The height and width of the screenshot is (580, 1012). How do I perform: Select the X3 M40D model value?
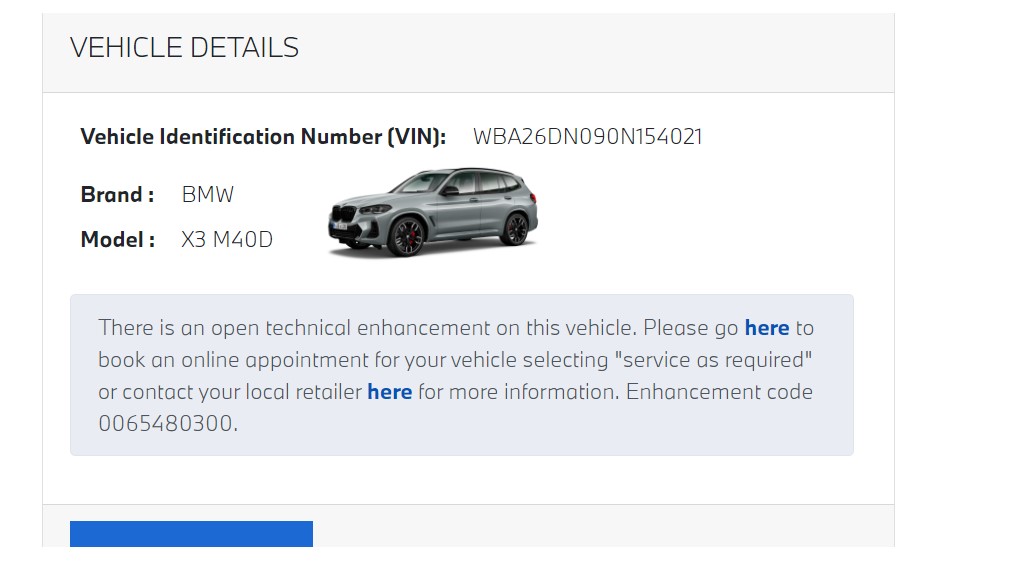(x=227, y=240)
